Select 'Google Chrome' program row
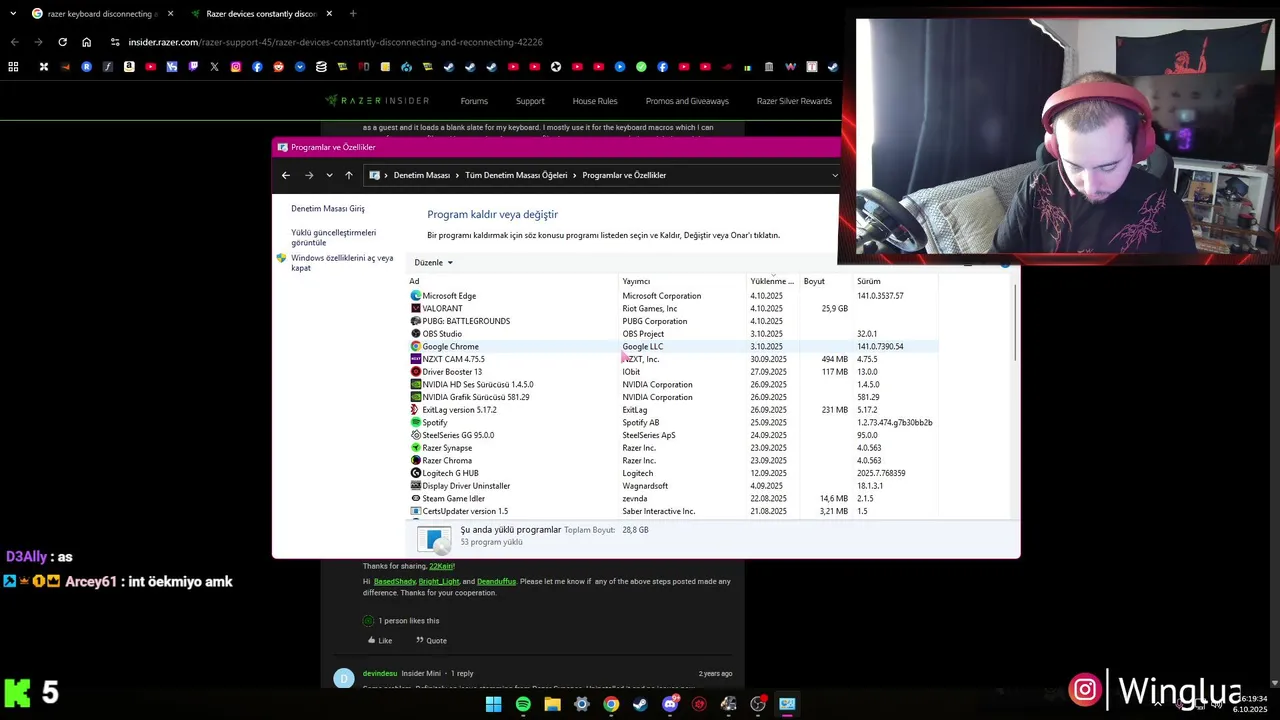The image size is (1280, 720). tap(673, 347)
